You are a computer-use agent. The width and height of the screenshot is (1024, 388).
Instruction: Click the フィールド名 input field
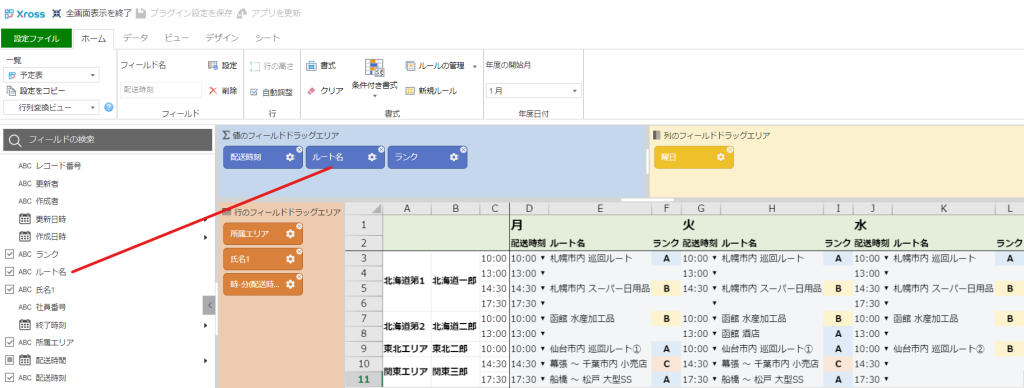click(161, 91)
